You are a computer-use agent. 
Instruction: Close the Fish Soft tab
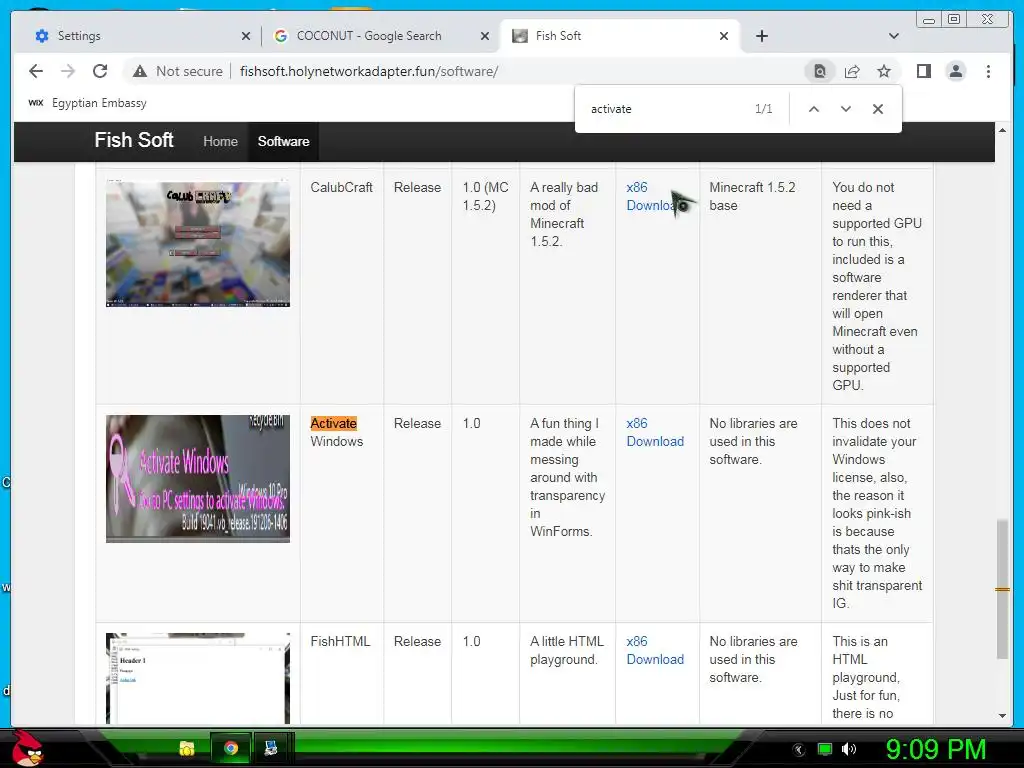tap(724, 36)
